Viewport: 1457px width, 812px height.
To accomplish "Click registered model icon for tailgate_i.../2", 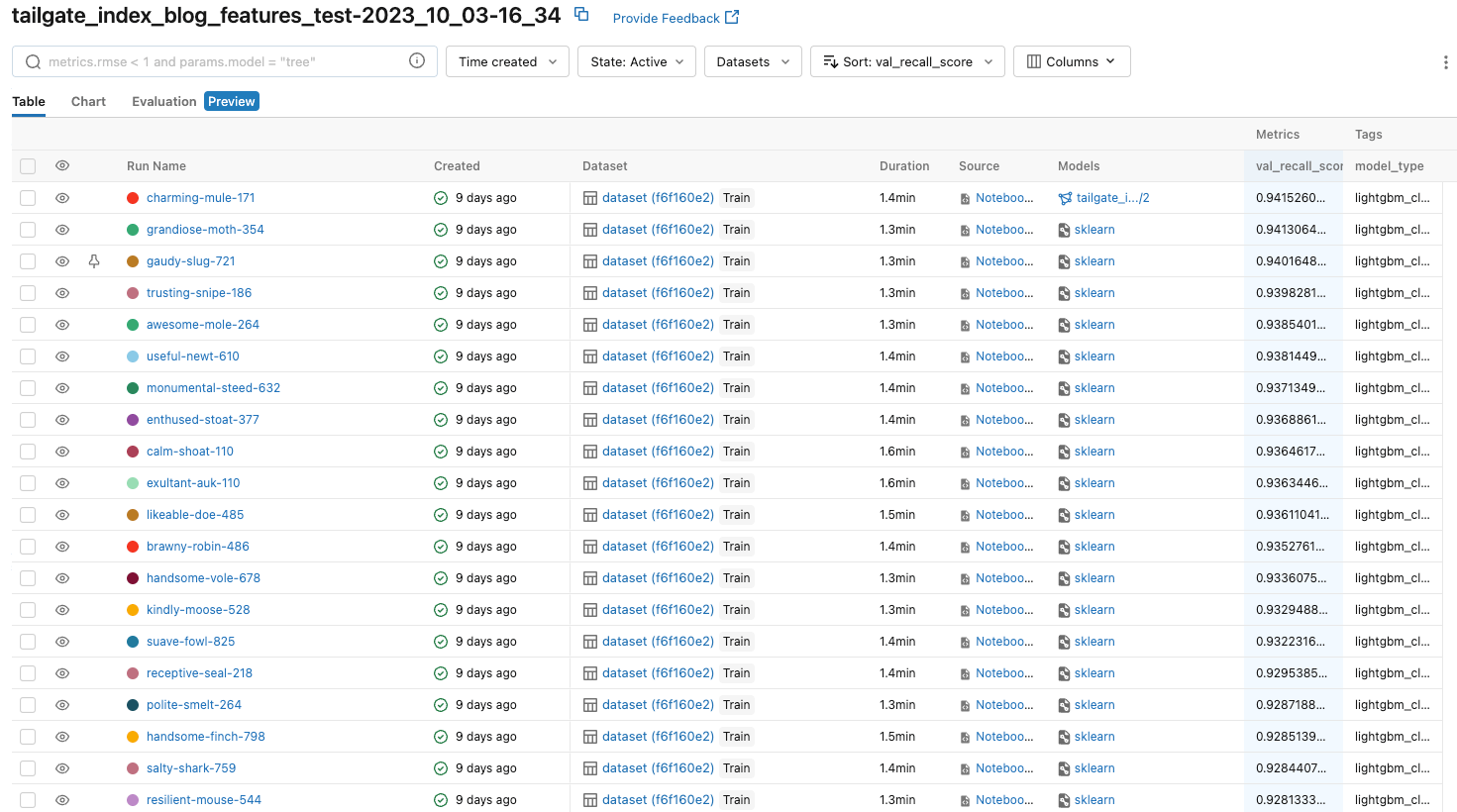I will click(1065, 198).
